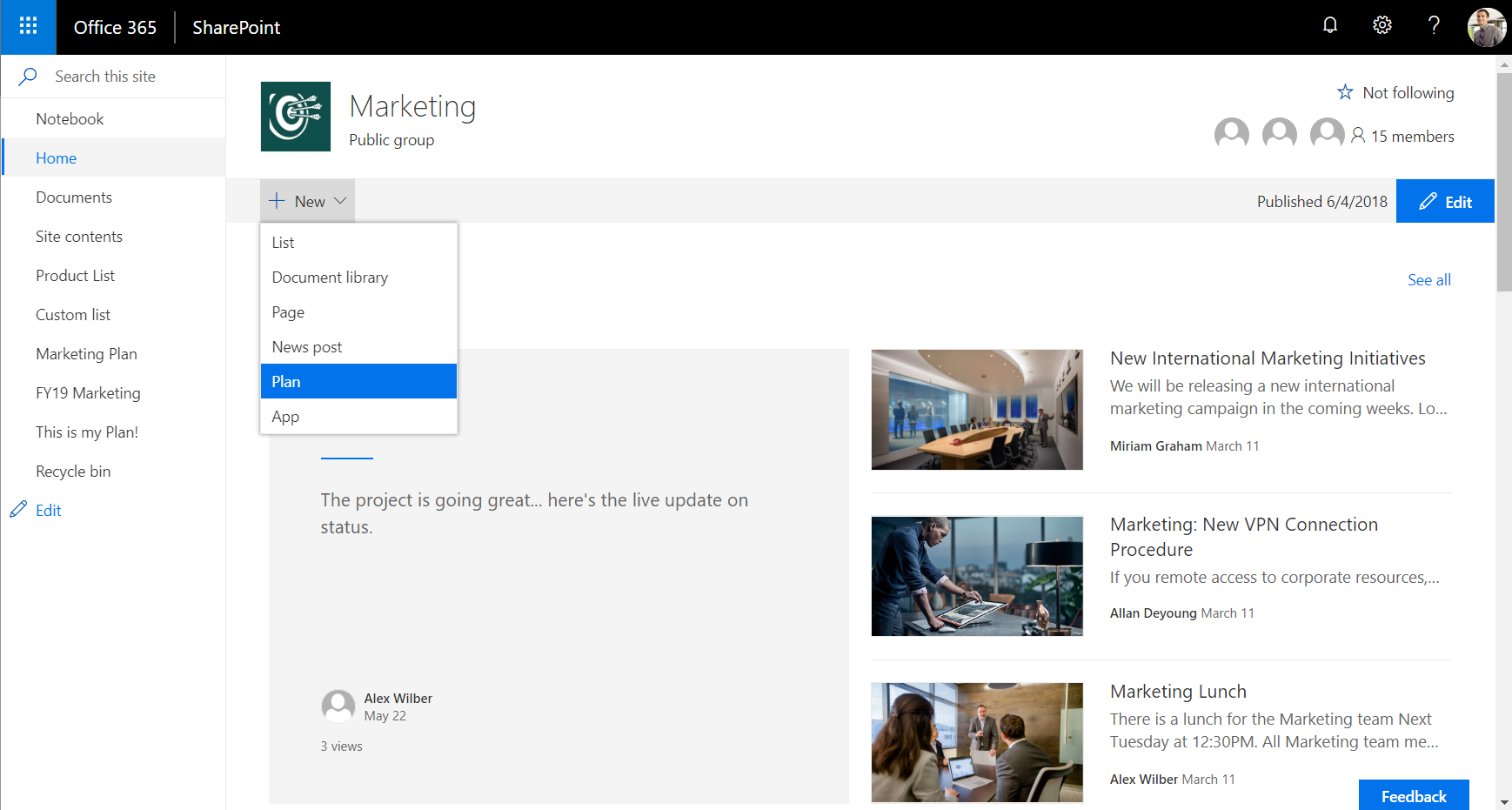Screen dimensions: 1512x810
Task: Click the Feedback button
Action: [x=1413, y=795]
